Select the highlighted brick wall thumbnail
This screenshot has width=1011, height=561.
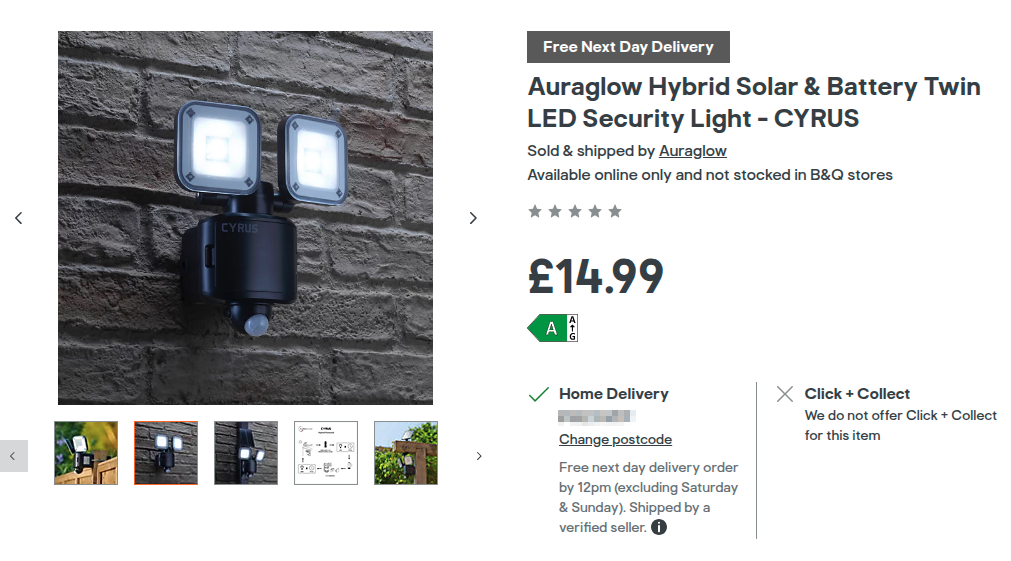[x=166, y=453]
